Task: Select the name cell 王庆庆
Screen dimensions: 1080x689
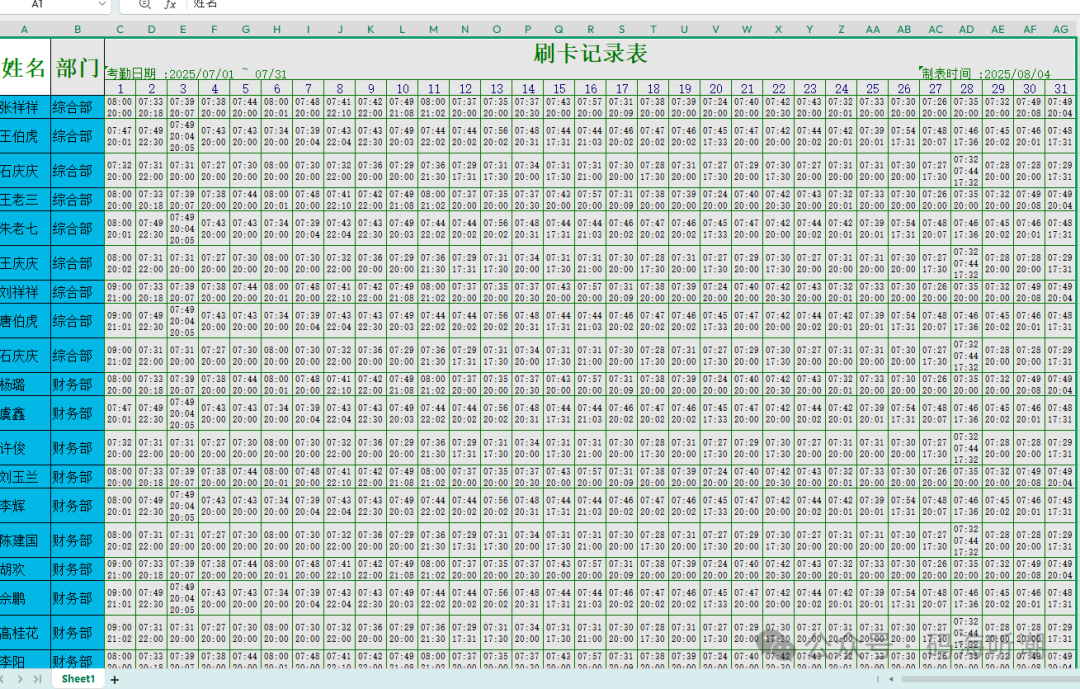Action: tap(25, 263)
